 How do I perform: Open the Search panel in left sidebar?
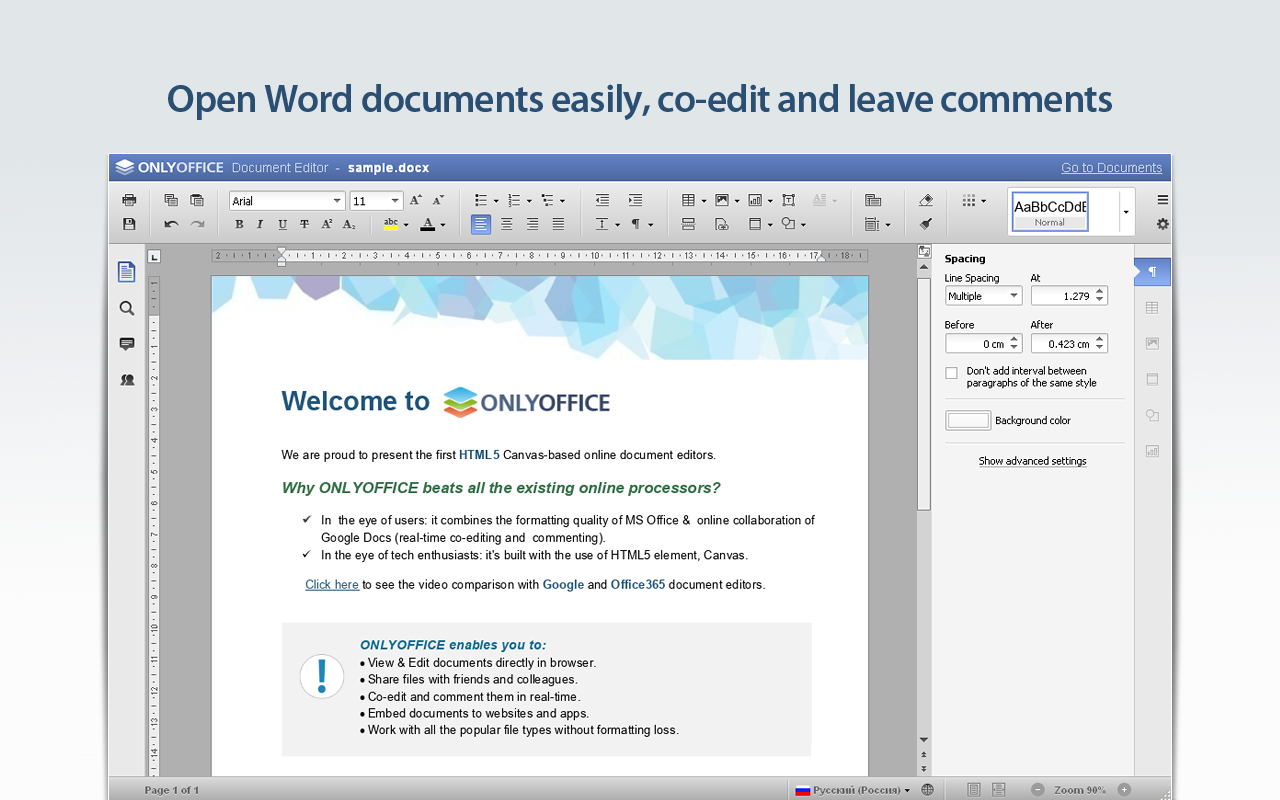tap(127, 308)
